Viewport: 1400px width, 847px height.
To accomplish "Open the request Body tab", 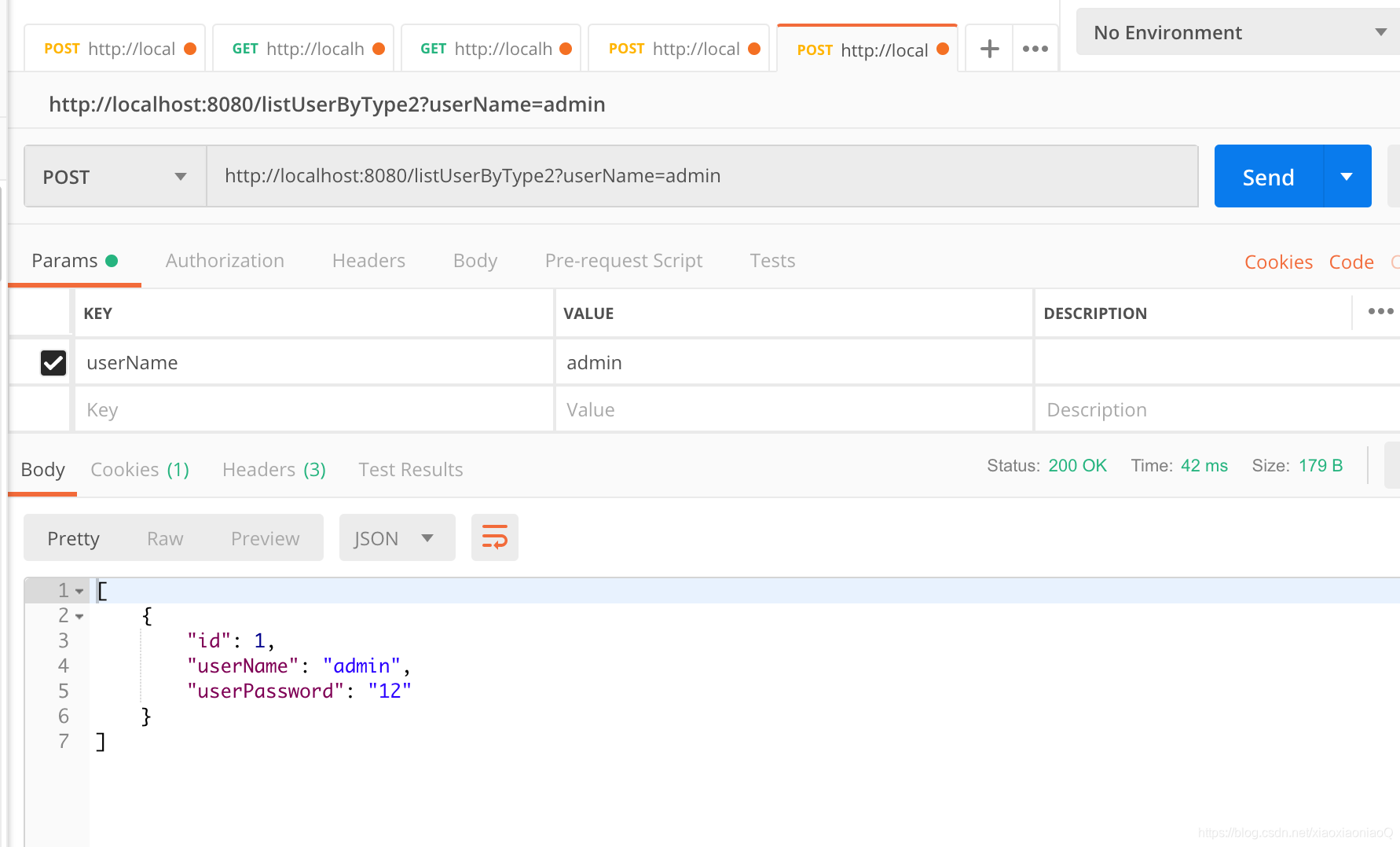I will click(x=475, y=261).
